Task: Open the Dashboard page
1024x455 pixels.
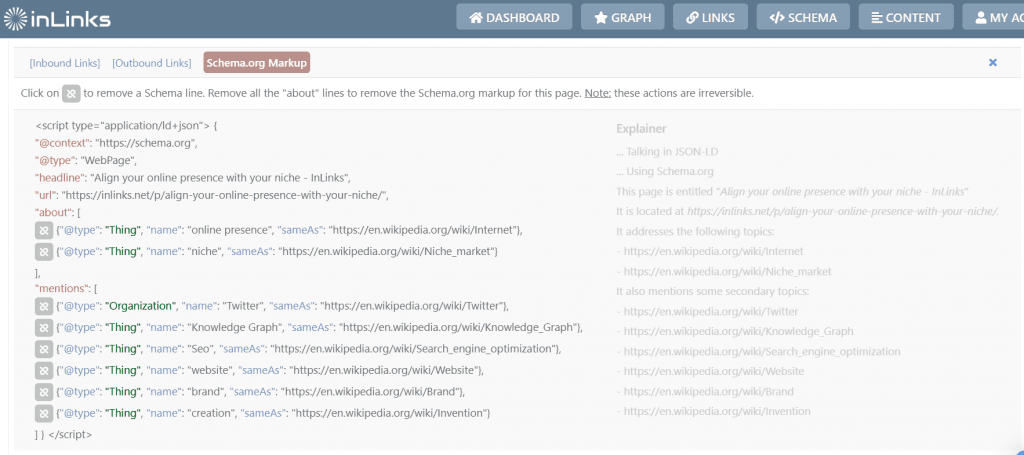Action: (514, 18)
